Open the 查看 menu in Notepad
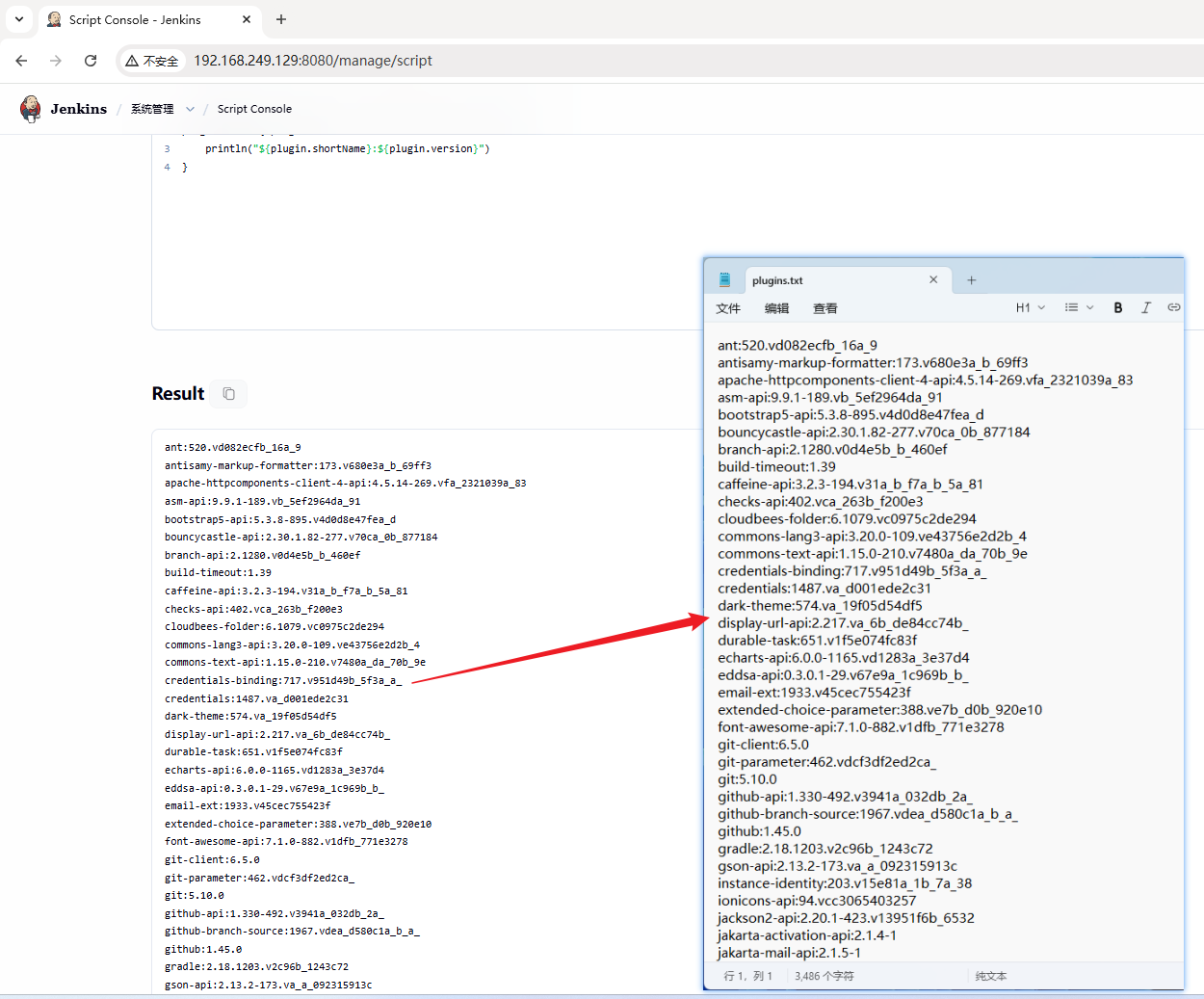 coord(825,308)
